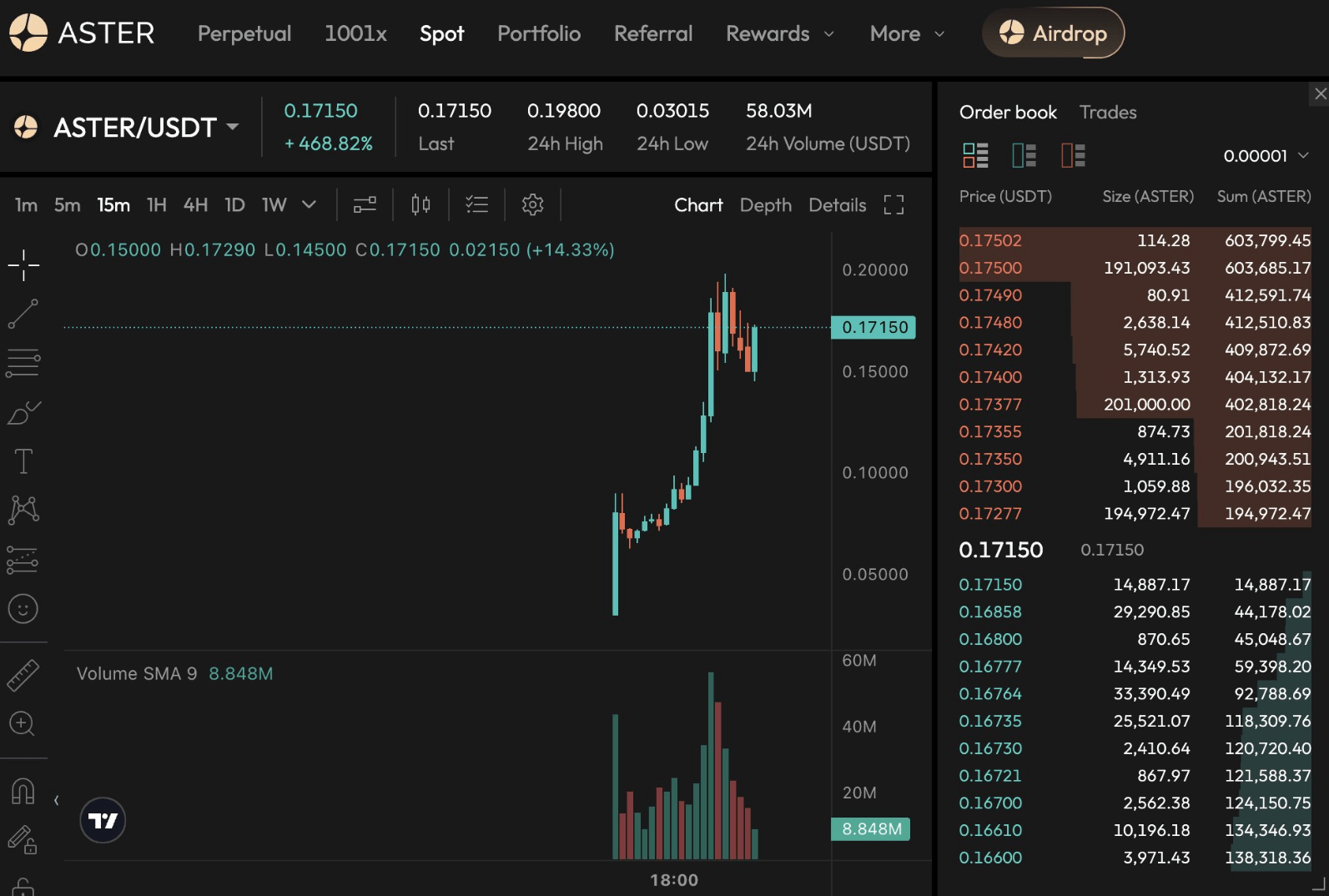Viewport: 1329px width, 896px height.
Task: Click the 8.848M volume axis label
Action: [x=871, y=829]
